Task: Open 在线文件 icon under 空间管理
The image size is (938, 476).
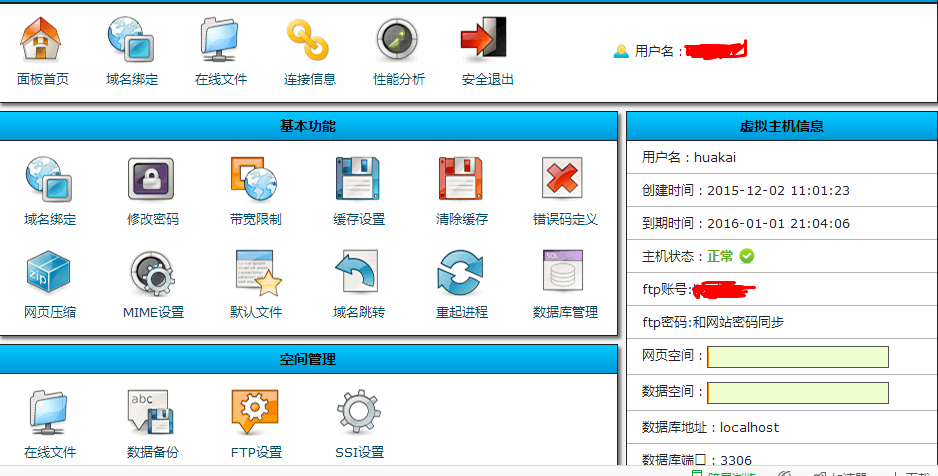Action: click(48, 413)
